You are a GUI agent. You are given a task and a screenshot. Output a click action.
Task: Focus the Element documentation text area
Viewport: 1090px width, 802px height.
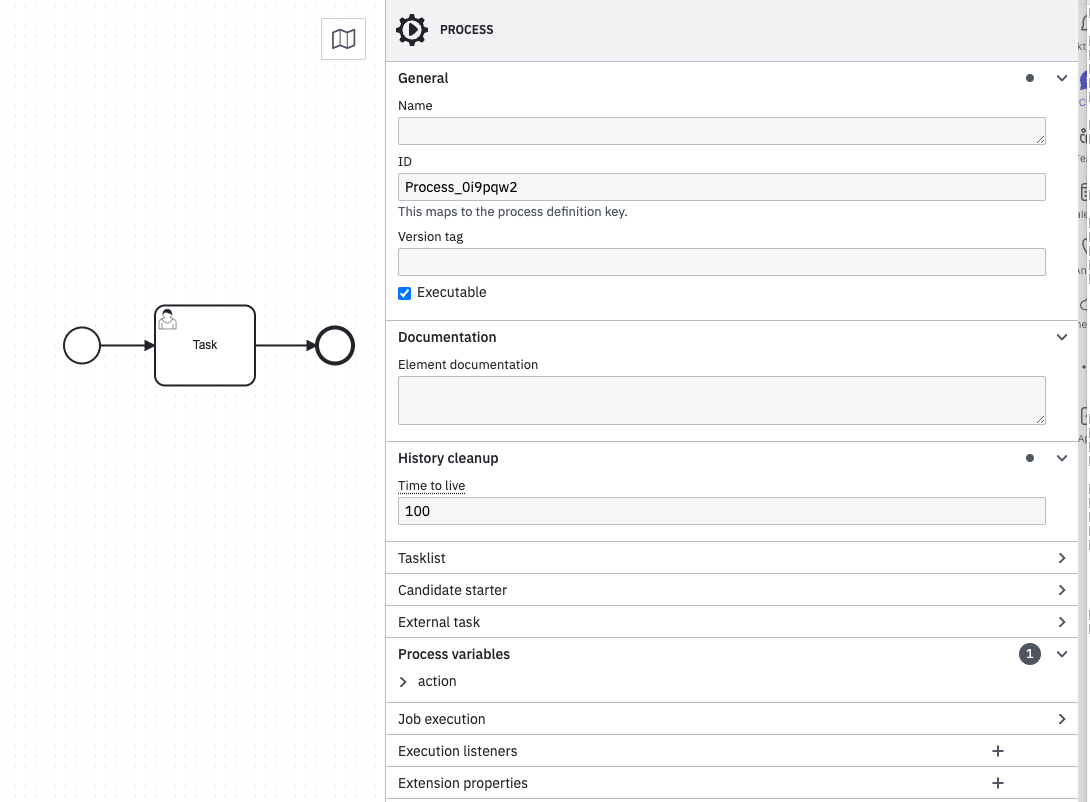click(721, 400)
